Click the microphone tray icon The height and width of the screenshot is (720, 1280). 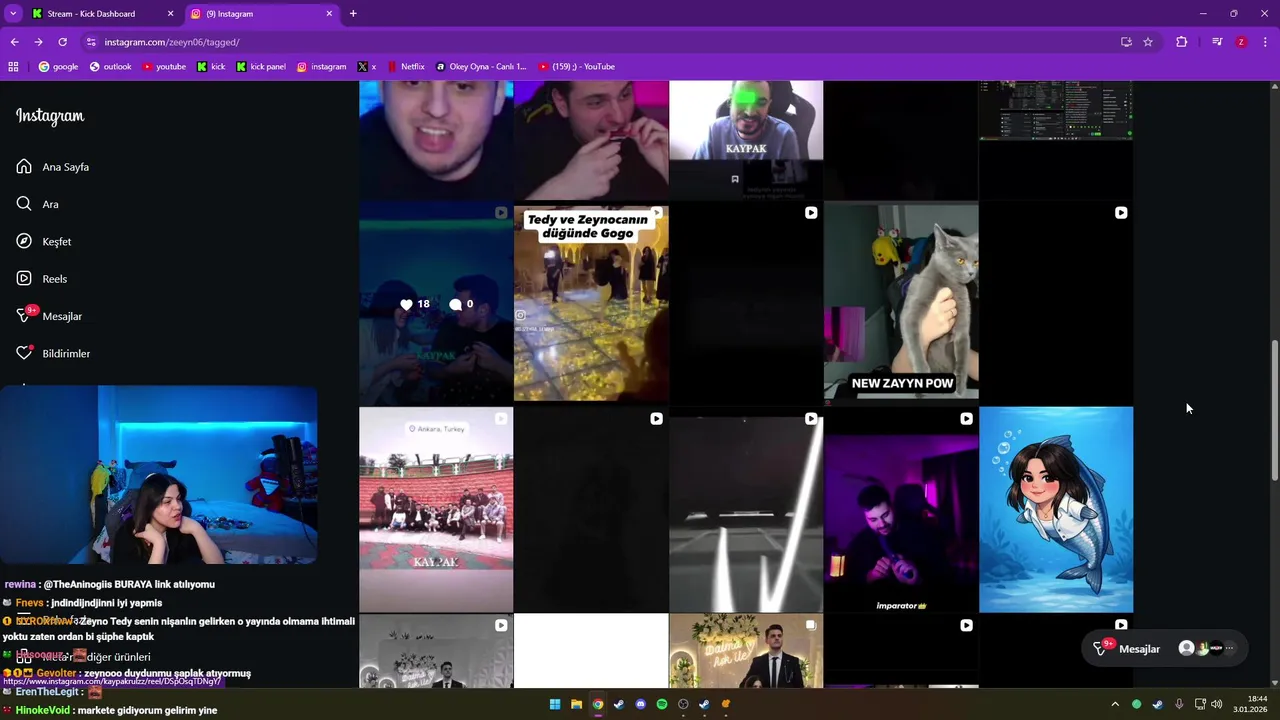(x=1179, y=704)
